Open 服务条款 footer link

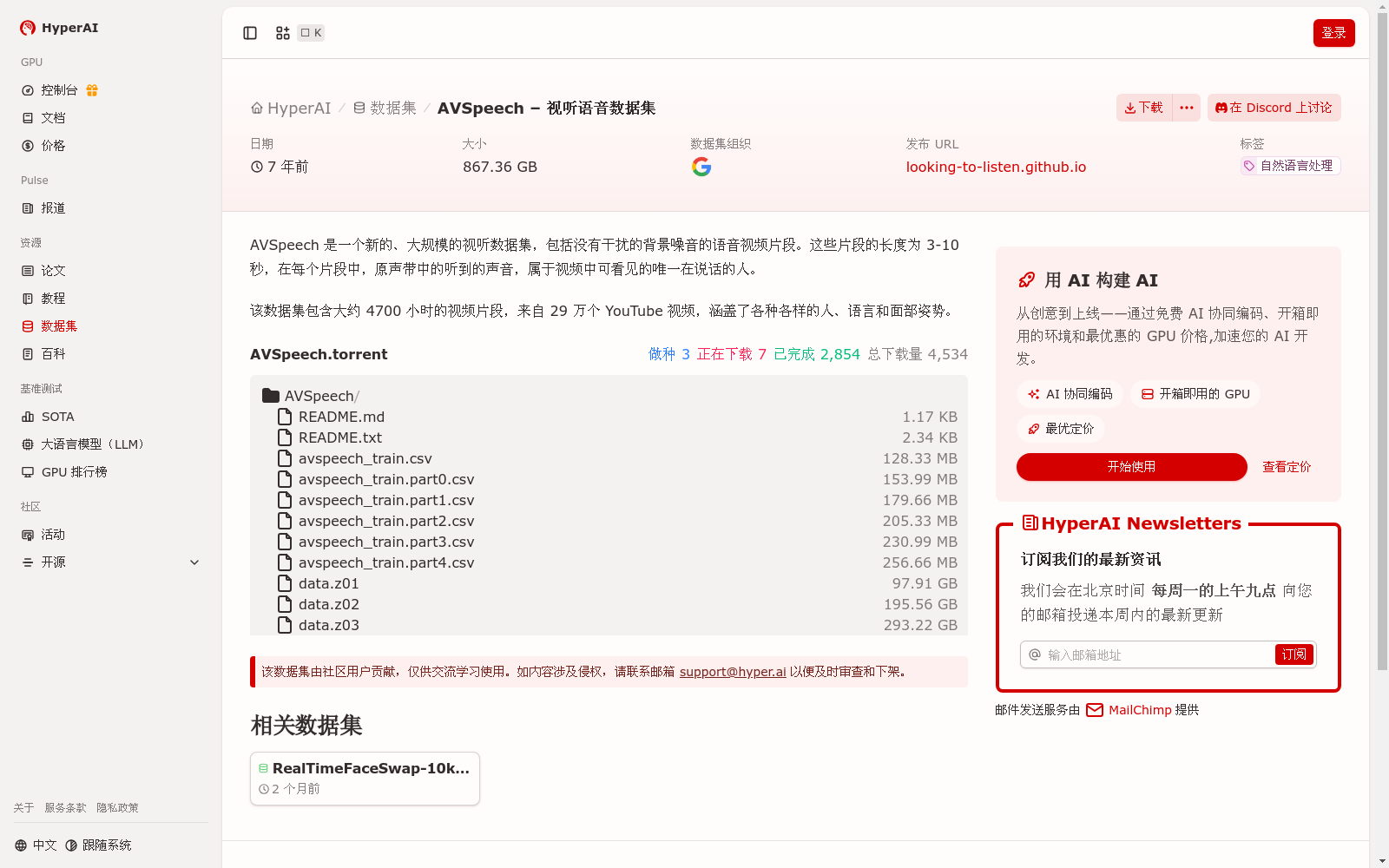[x=65, y=808]
